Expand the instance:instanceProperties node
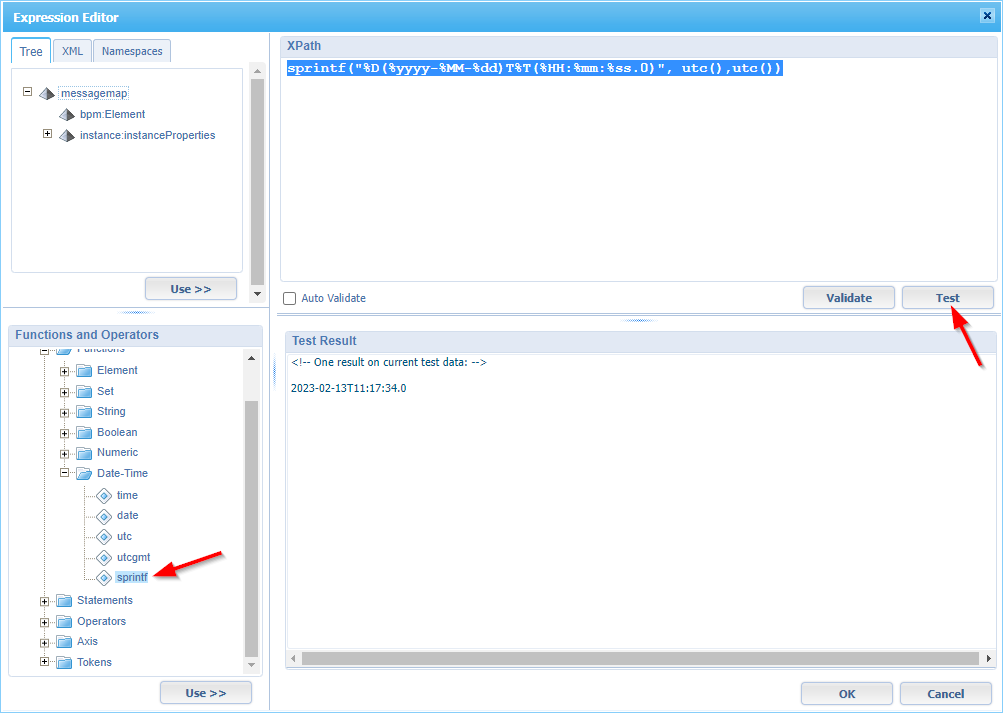 coord(47,134)
